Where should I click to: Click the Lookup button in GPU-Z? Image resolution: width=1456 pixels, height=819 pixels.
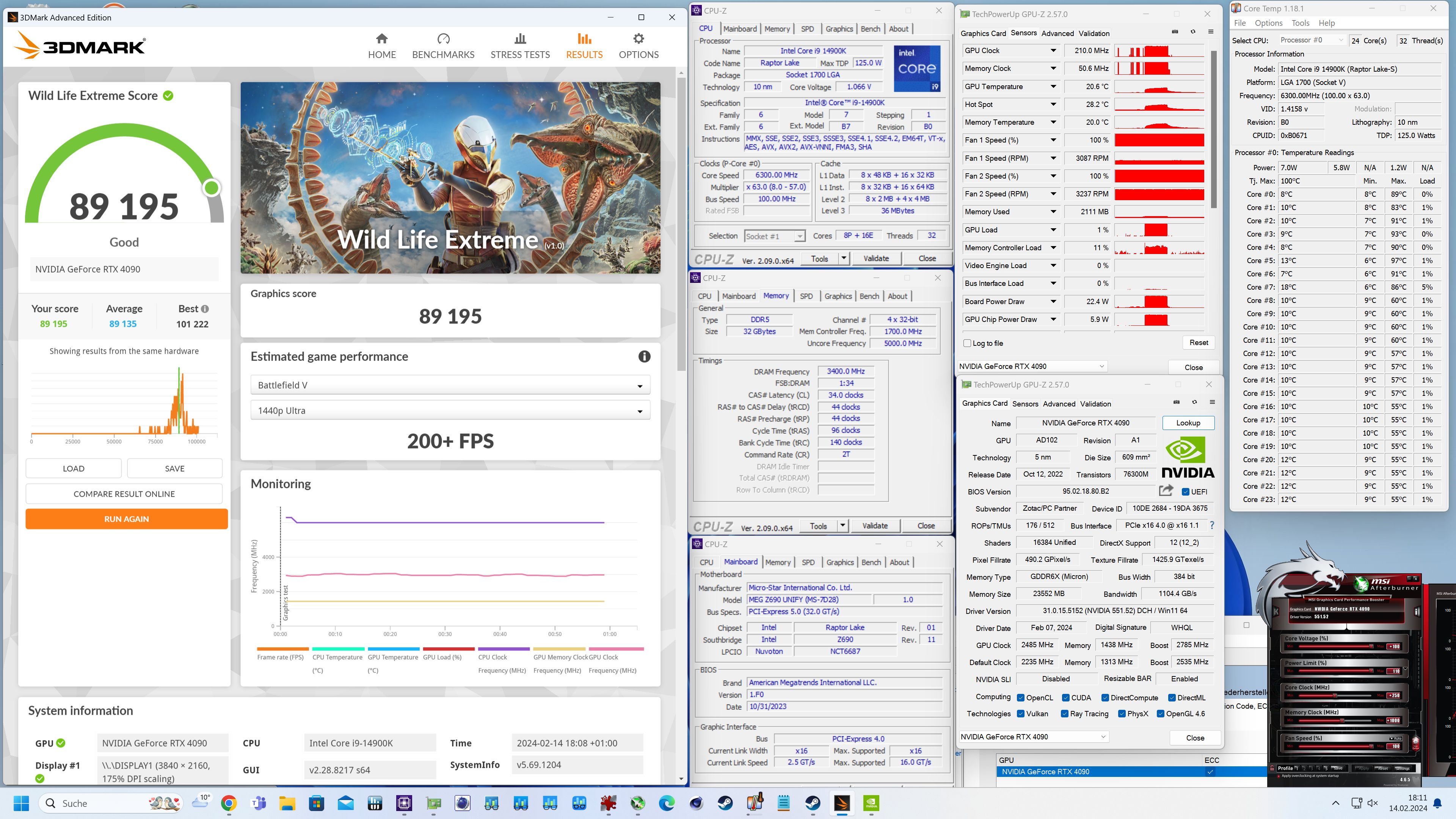coord(1188,423)
